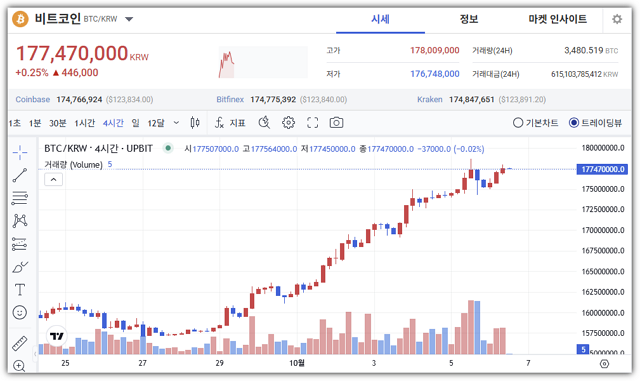This screenshot has height=381, width=640.
Task: Click the chart search/replay magnifier icon
Action: pyautogui.click(x=264, y=123)
